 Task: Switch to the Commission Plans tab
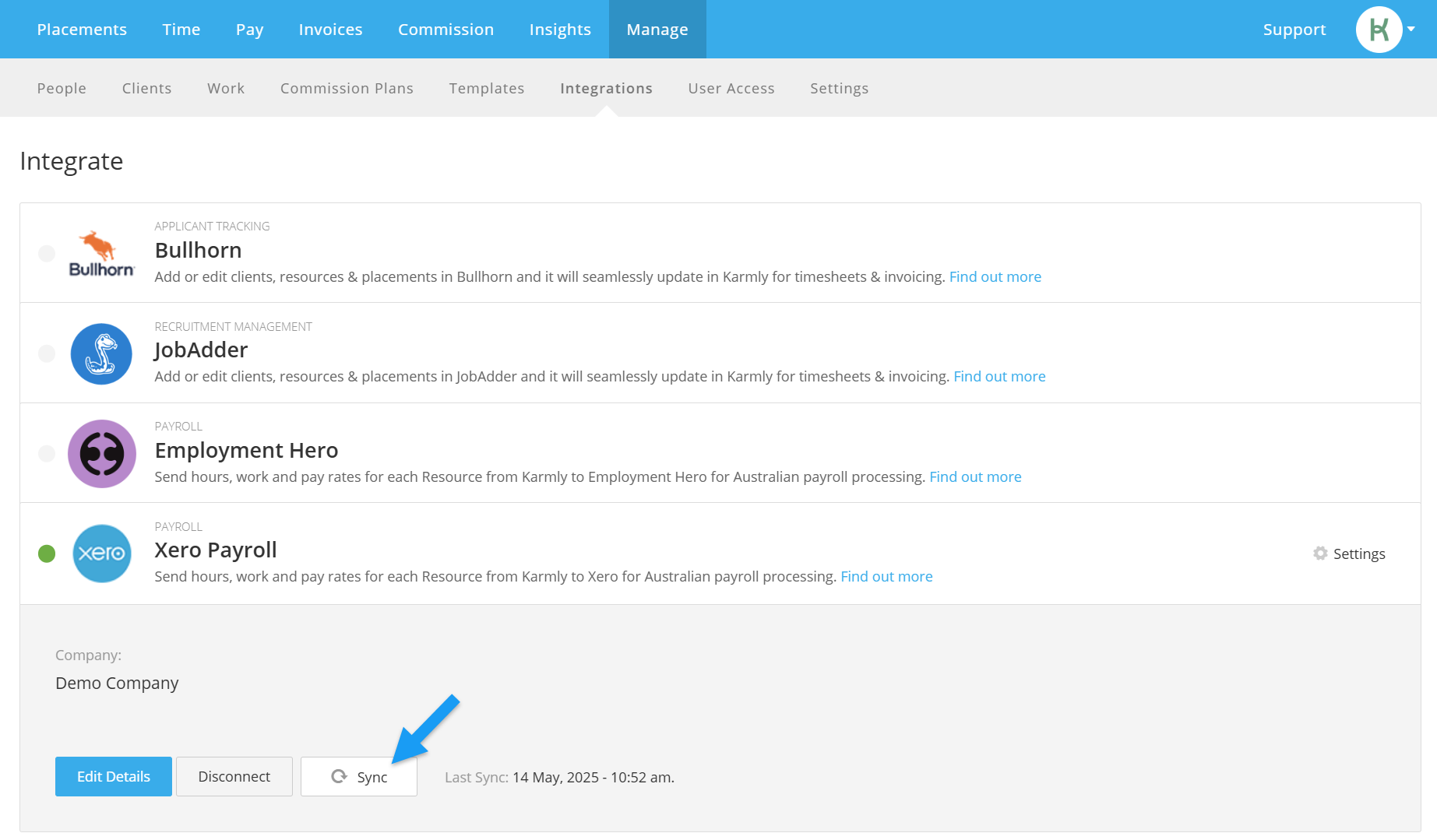[x=347, y=88]
